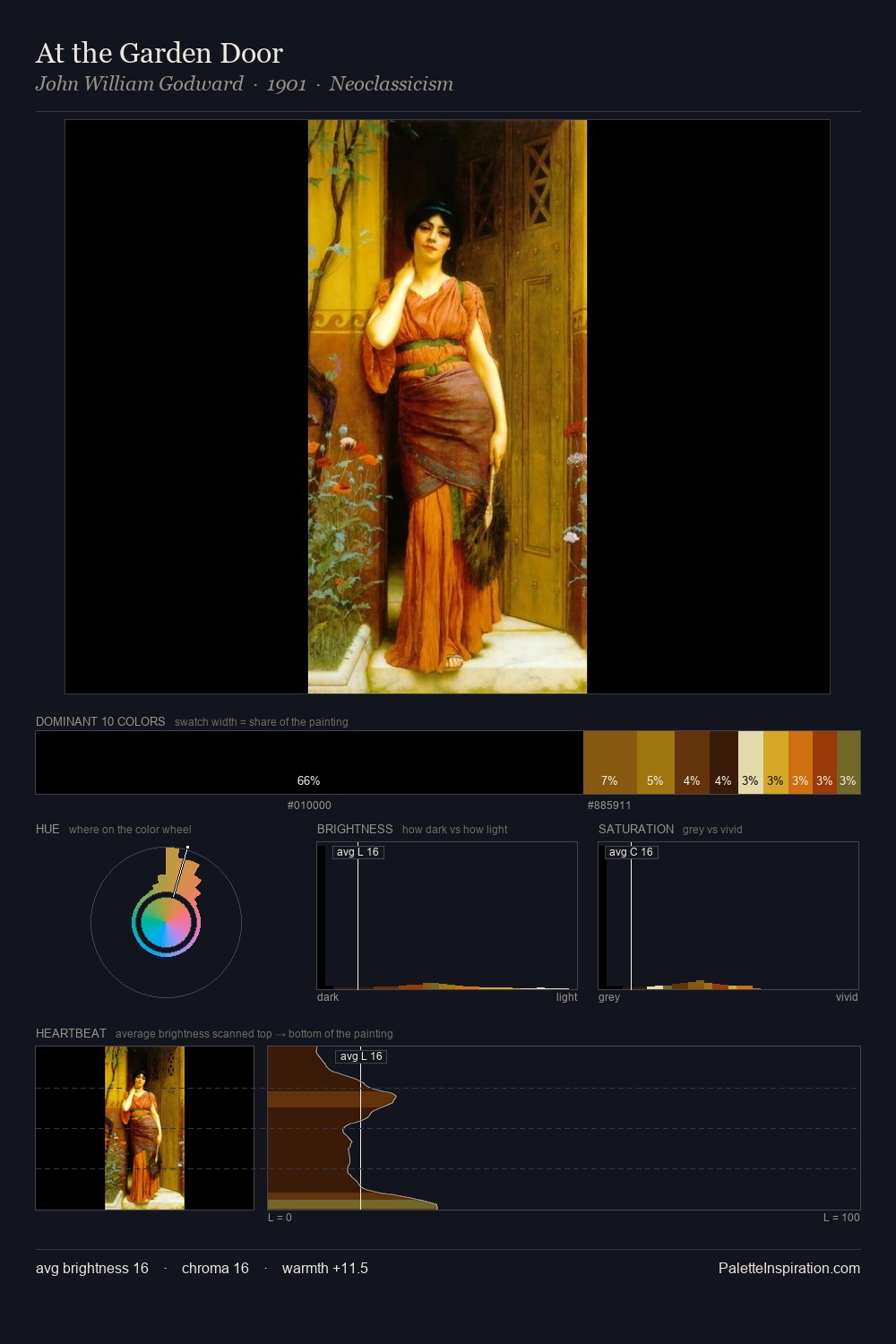
Task: Open the main painting image of the woman
Action: point(447,407)
